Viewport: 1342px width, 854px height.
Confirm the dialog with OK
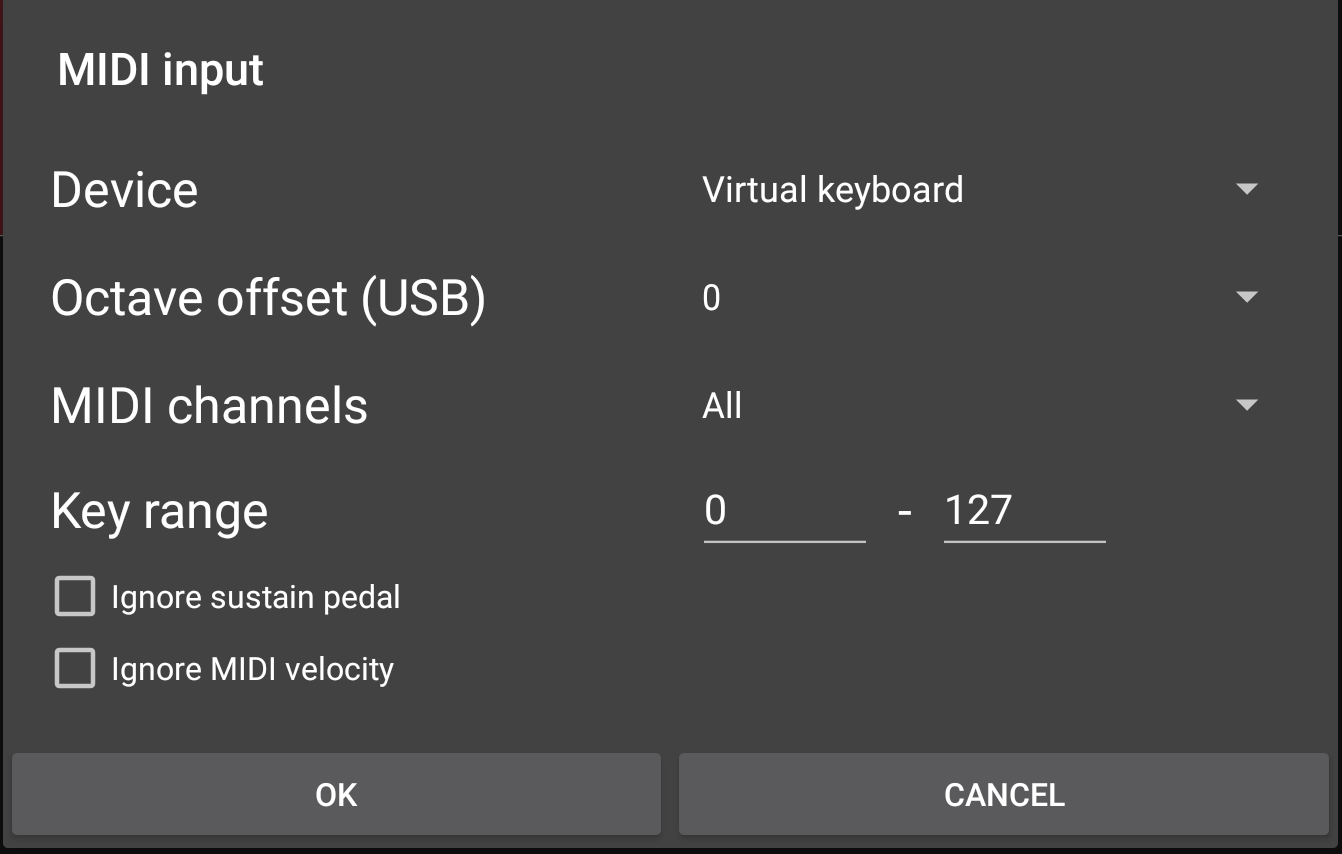click(x=336, y=795)
